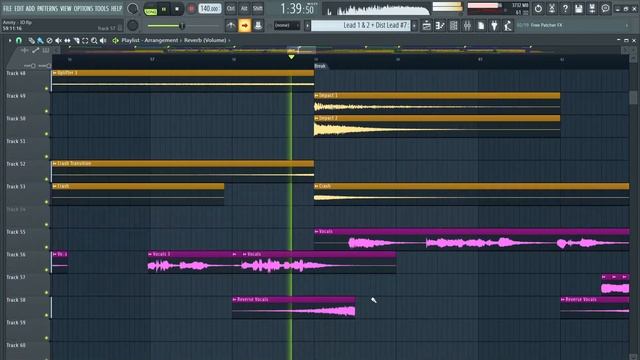
Task: Click the arrow right of the pattern selector
Action: click(x=414, y=25)
